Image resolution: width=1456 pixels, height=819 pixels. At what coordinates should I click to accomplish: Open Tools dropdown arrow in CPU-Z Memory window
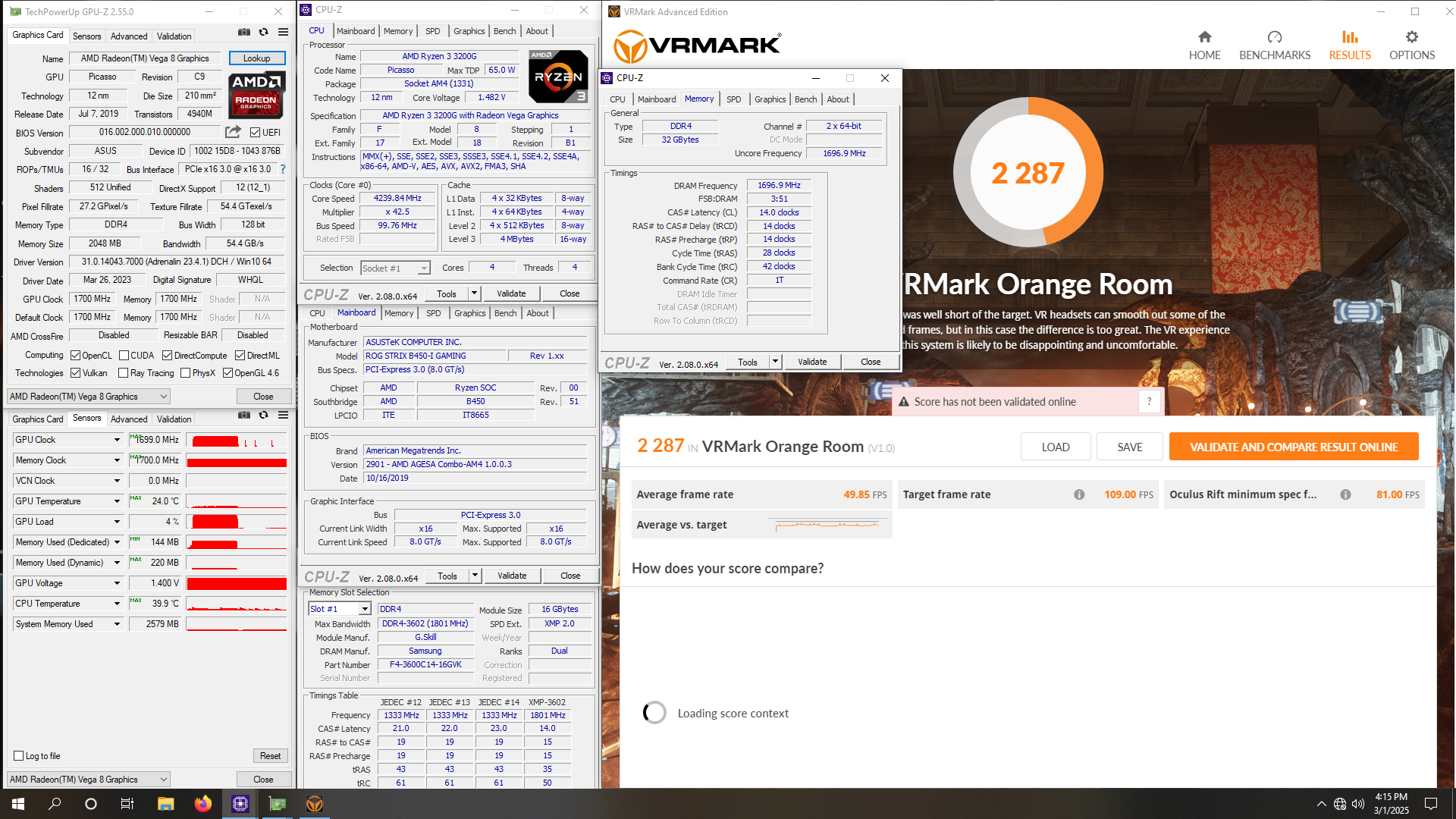(x=775, y=362)
